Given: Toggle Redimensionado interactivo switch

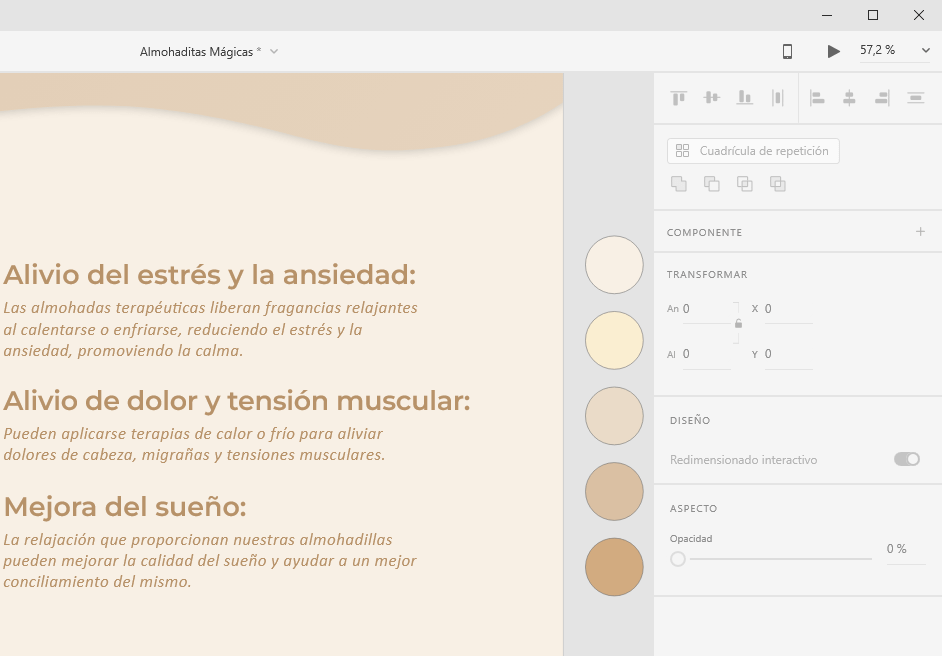Looking at the screenshot, I should pos(907,459).
